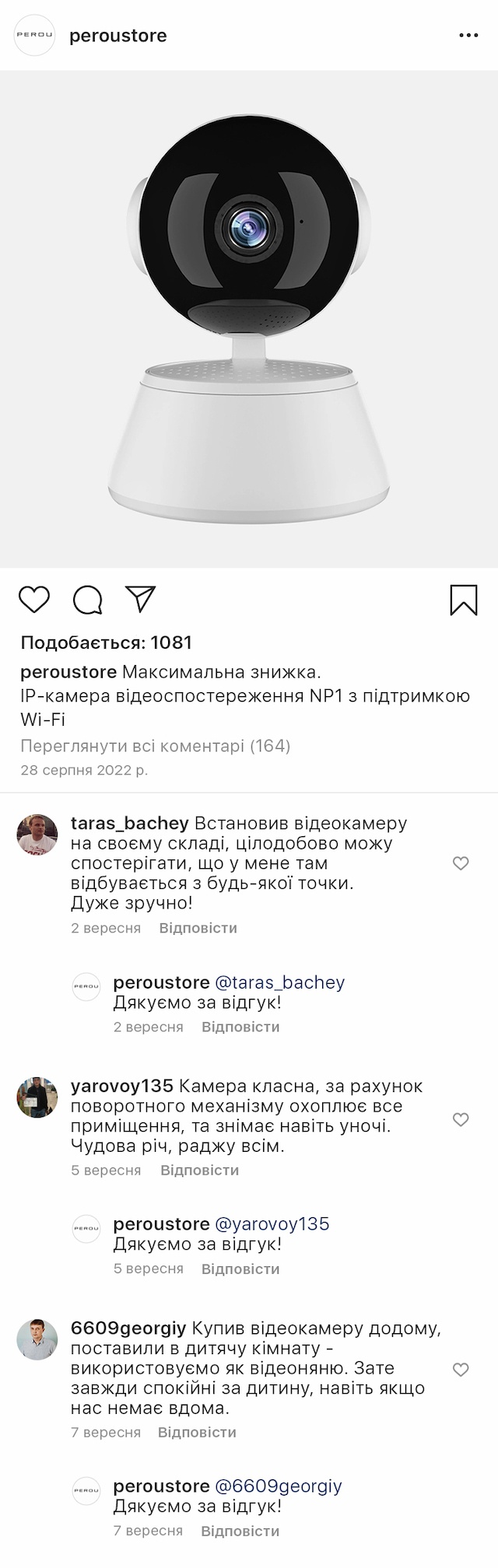The width and height of the screenshot is (498, 1568).
Task: Expand all 164 comments
Action: click(155, 746)
